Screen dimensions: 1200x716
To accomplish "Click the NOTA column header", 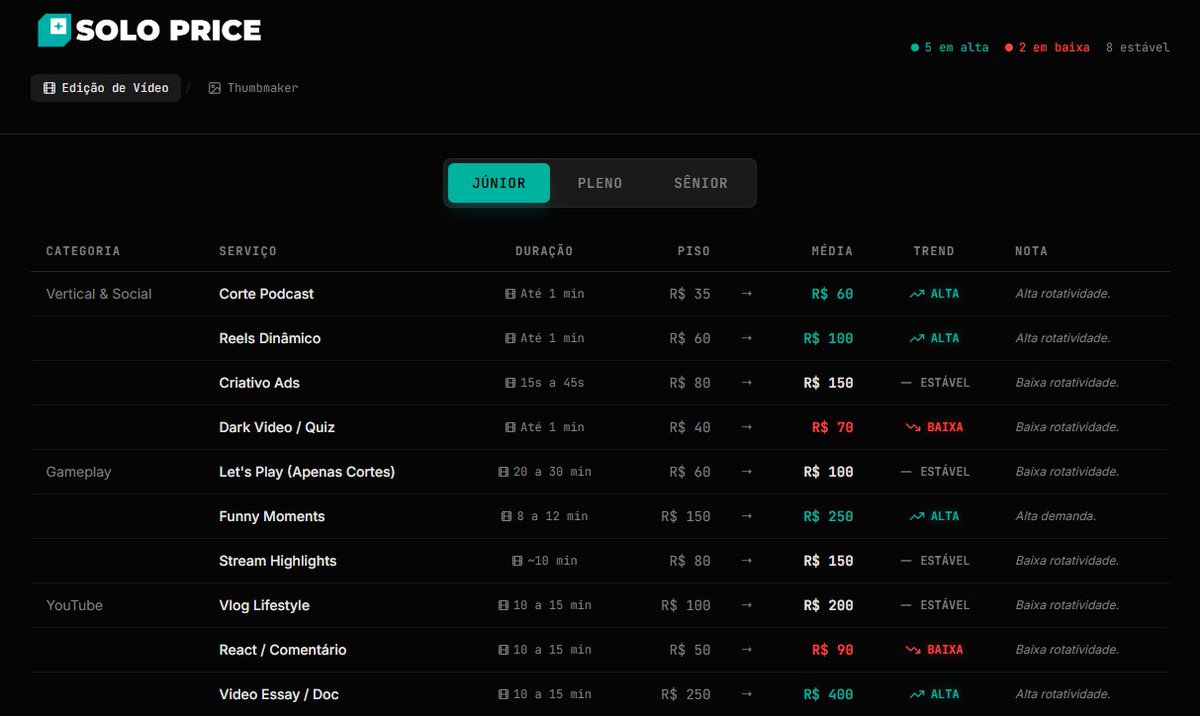I will pos(1031,251).
